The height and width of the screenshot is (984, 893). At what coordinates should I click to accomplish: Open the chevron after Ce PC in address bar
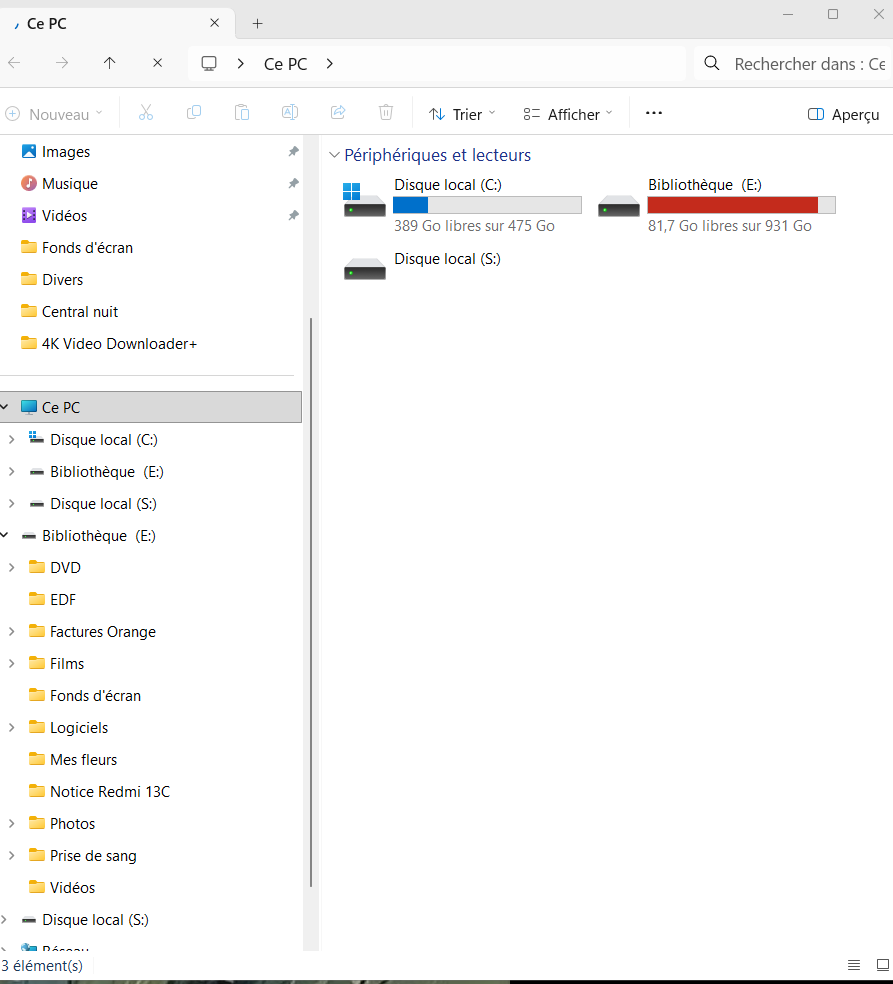point(330,63)
